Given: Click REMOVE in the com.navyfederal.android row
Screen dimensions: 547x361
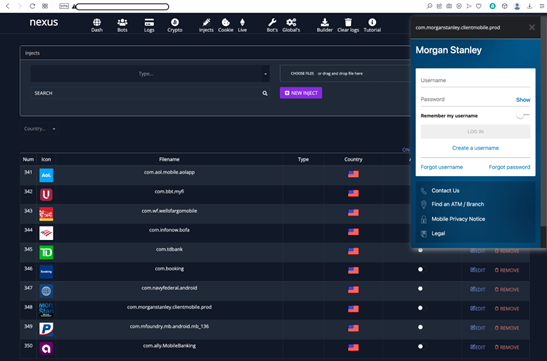Looking at the screenshot, I should point(507,289).
